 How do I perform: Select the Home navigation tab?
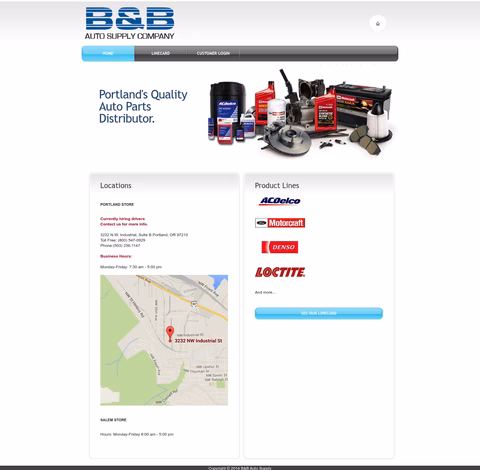[108, 53]
